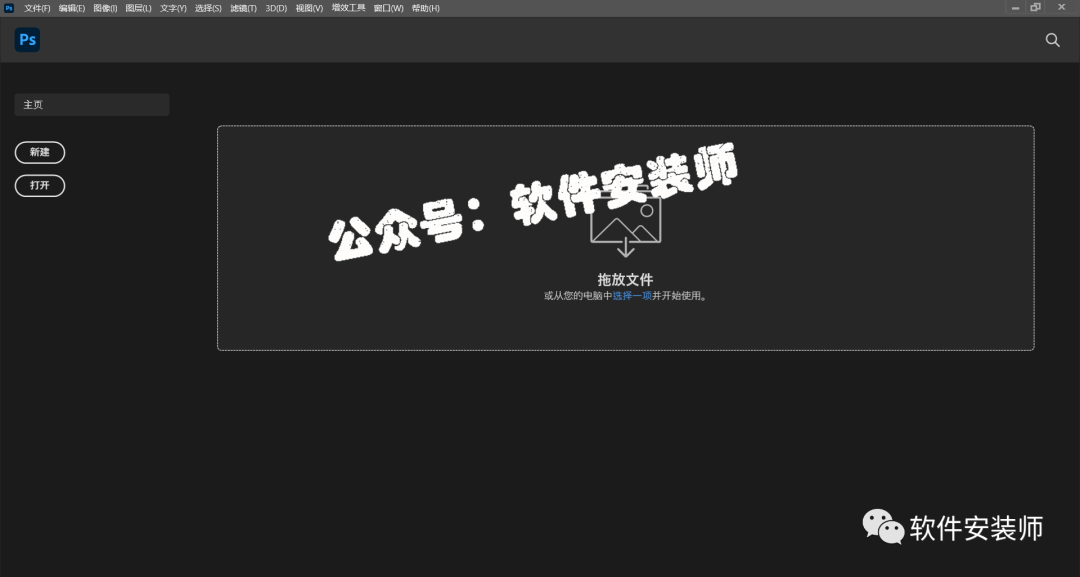Screen dimensions: 1080x577
Task: Open the 视图(V) menu
Action: pos(309,8)
